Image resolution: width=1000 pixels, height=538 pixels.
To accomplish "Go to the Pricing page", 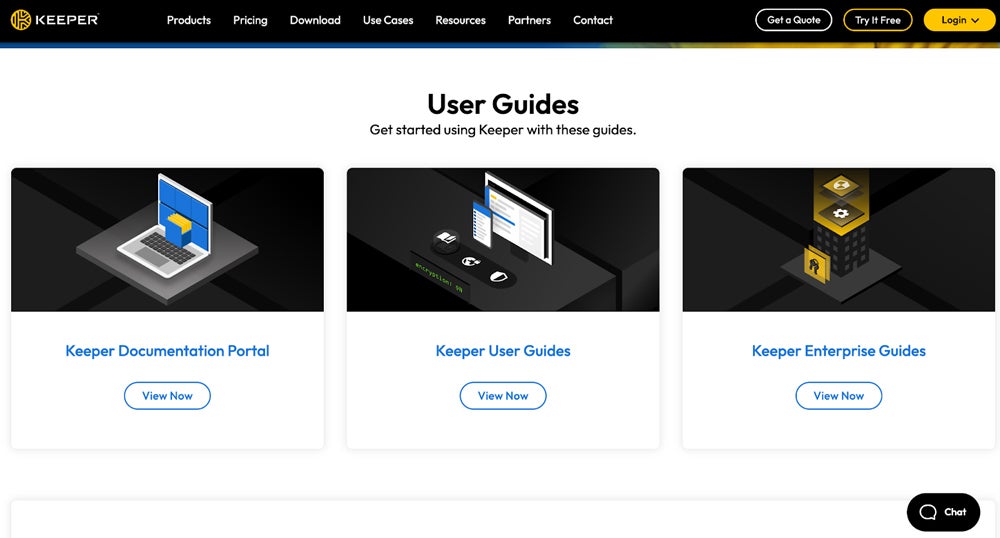I will (250, 20).
